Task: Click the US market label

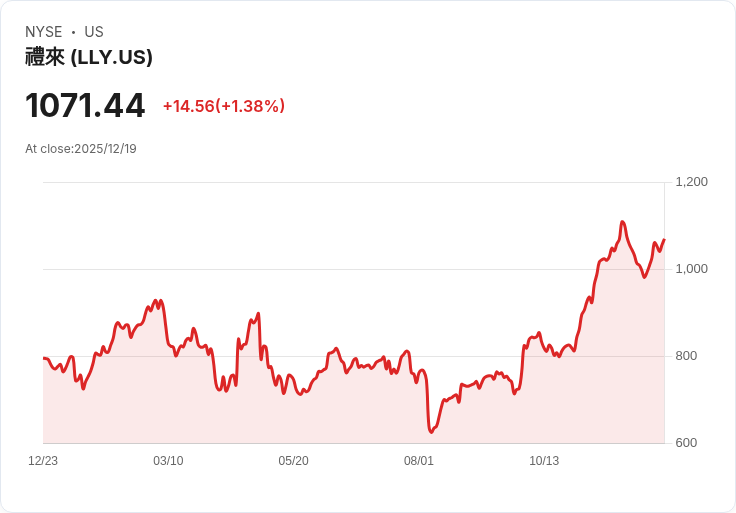Action: tap(94, 32)
